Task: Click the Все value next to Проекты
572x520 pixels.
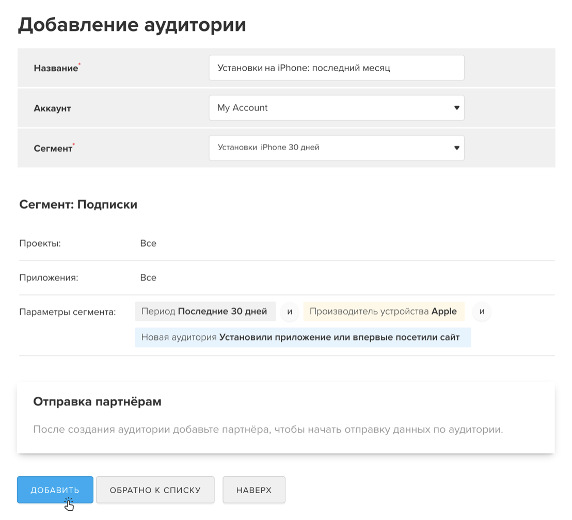Action: [x=148, y=243]
